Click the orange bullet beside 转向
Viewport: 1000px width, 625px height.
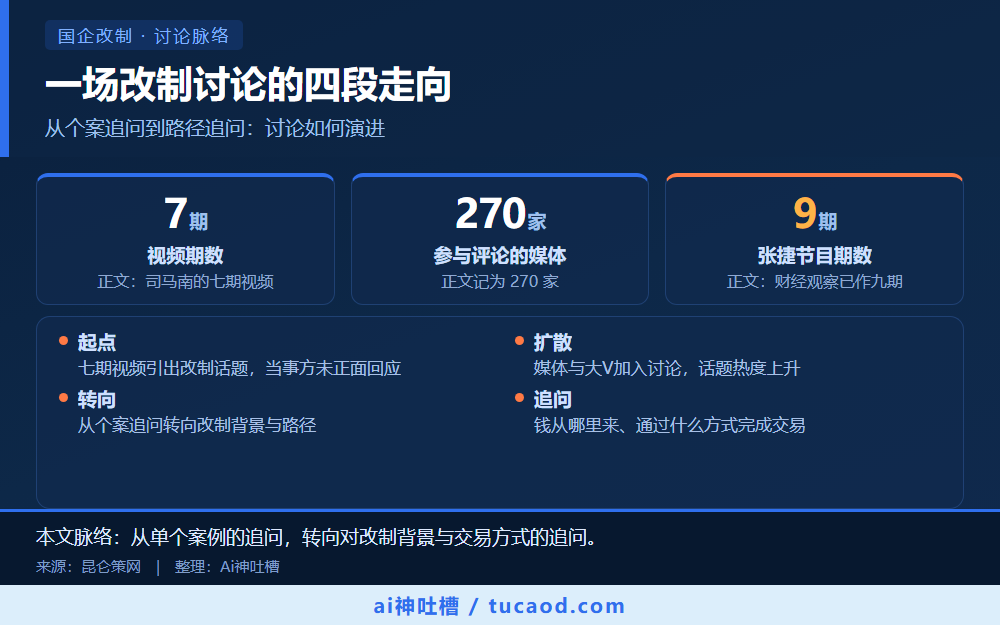click(63, 398)
